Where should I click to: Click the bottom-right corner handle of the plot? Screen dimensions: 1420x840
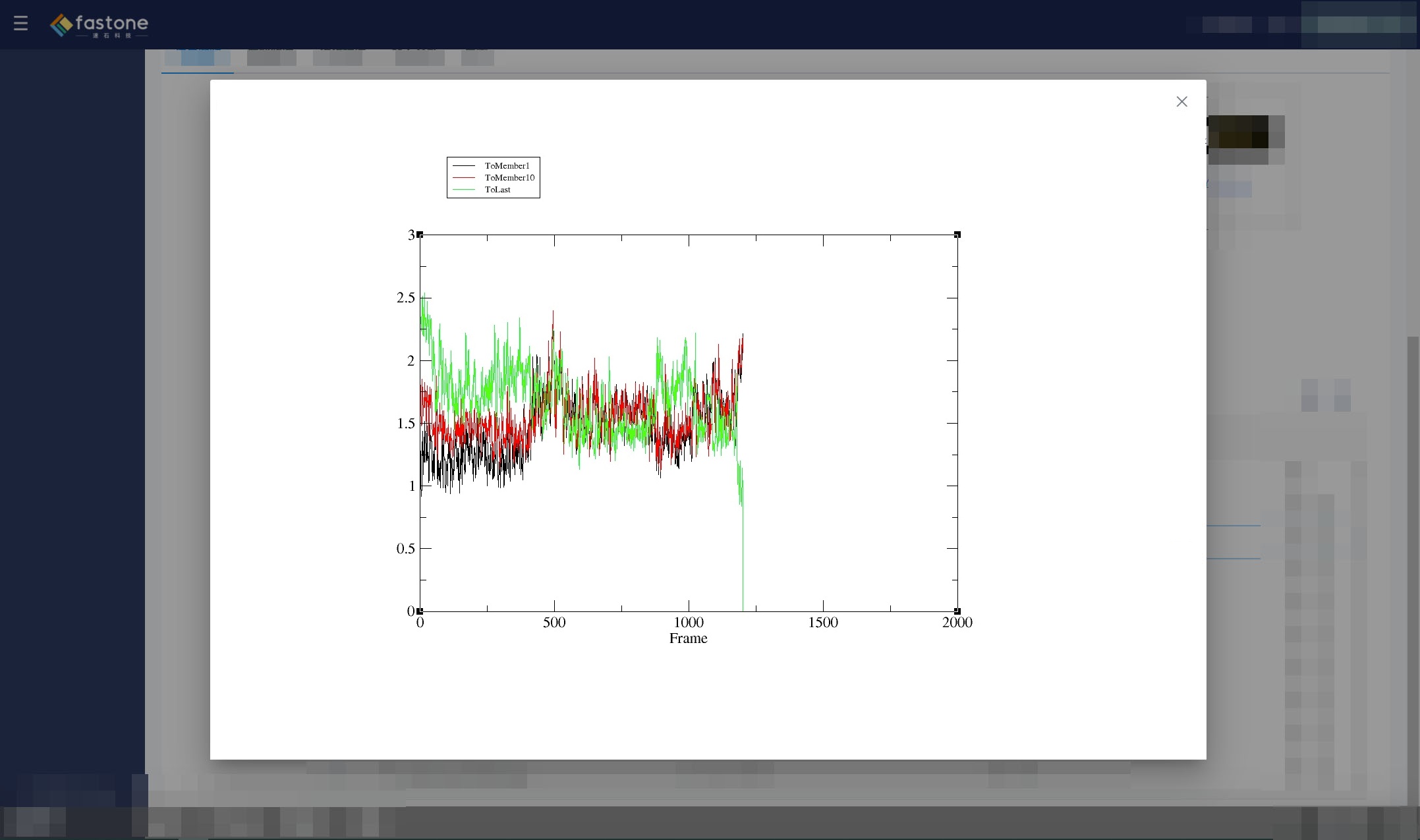(957, 611)
